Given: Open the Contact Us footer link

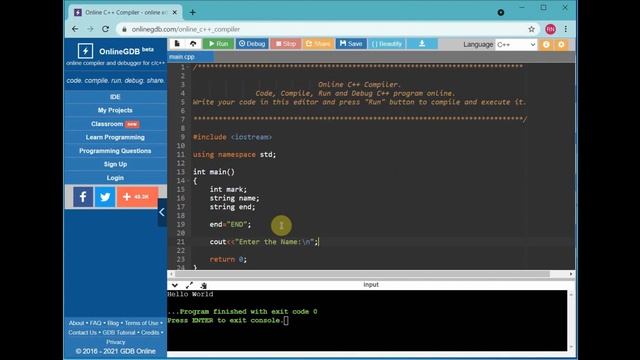Looking at the screenshot, I should (82, 333).
